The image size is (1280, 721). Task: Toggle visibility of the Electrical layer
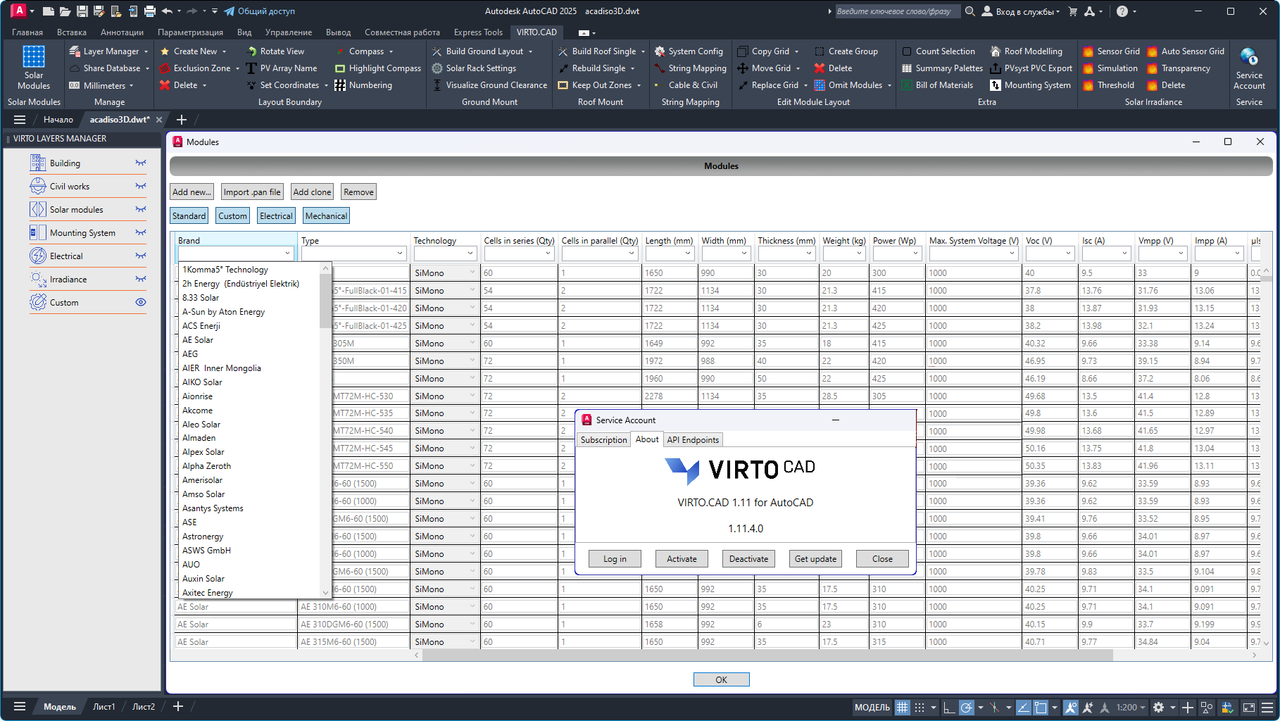[141, 256]
